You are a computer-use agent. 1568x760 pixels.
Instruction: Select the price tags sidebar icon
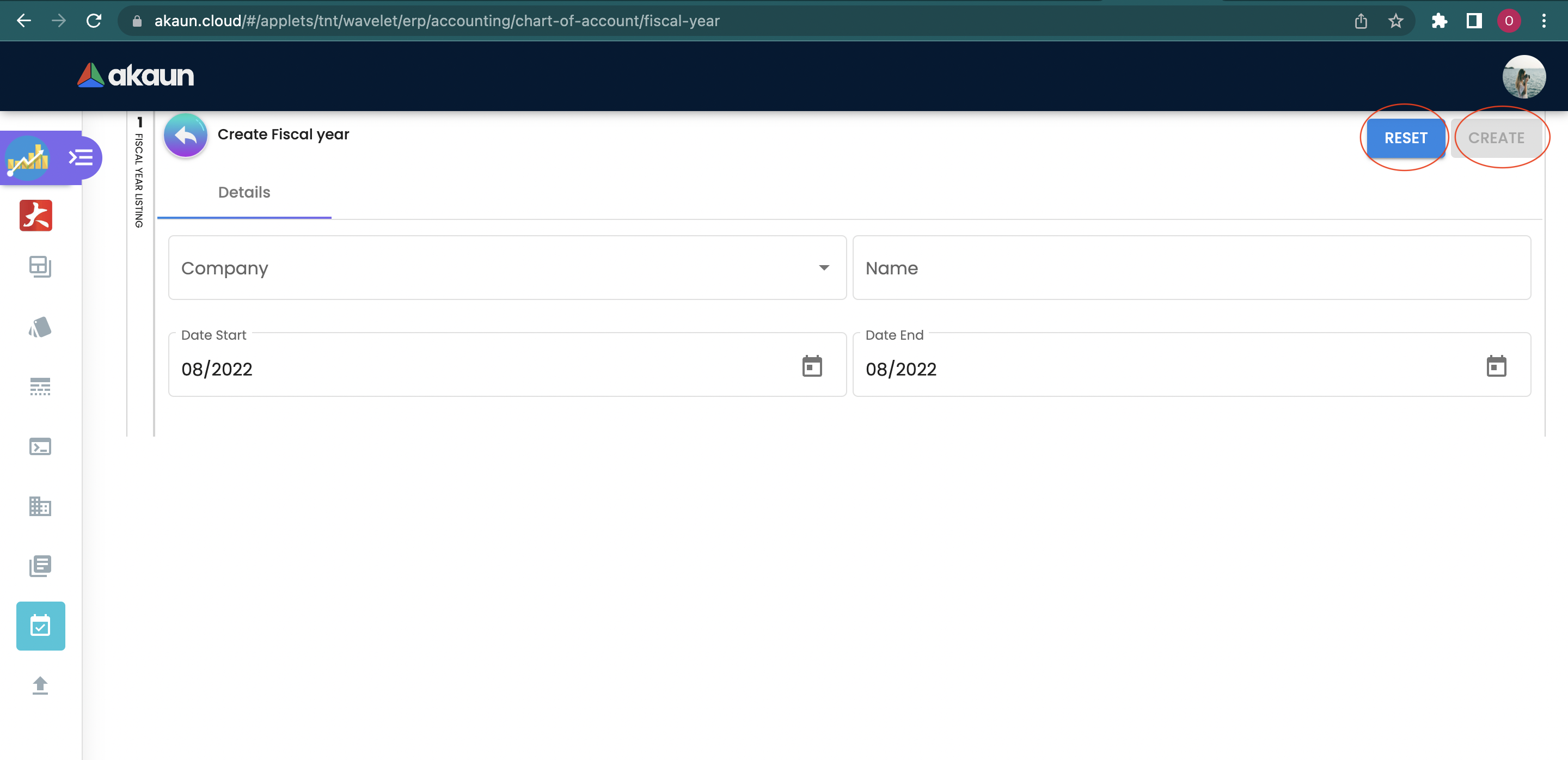tap(40, 327)
